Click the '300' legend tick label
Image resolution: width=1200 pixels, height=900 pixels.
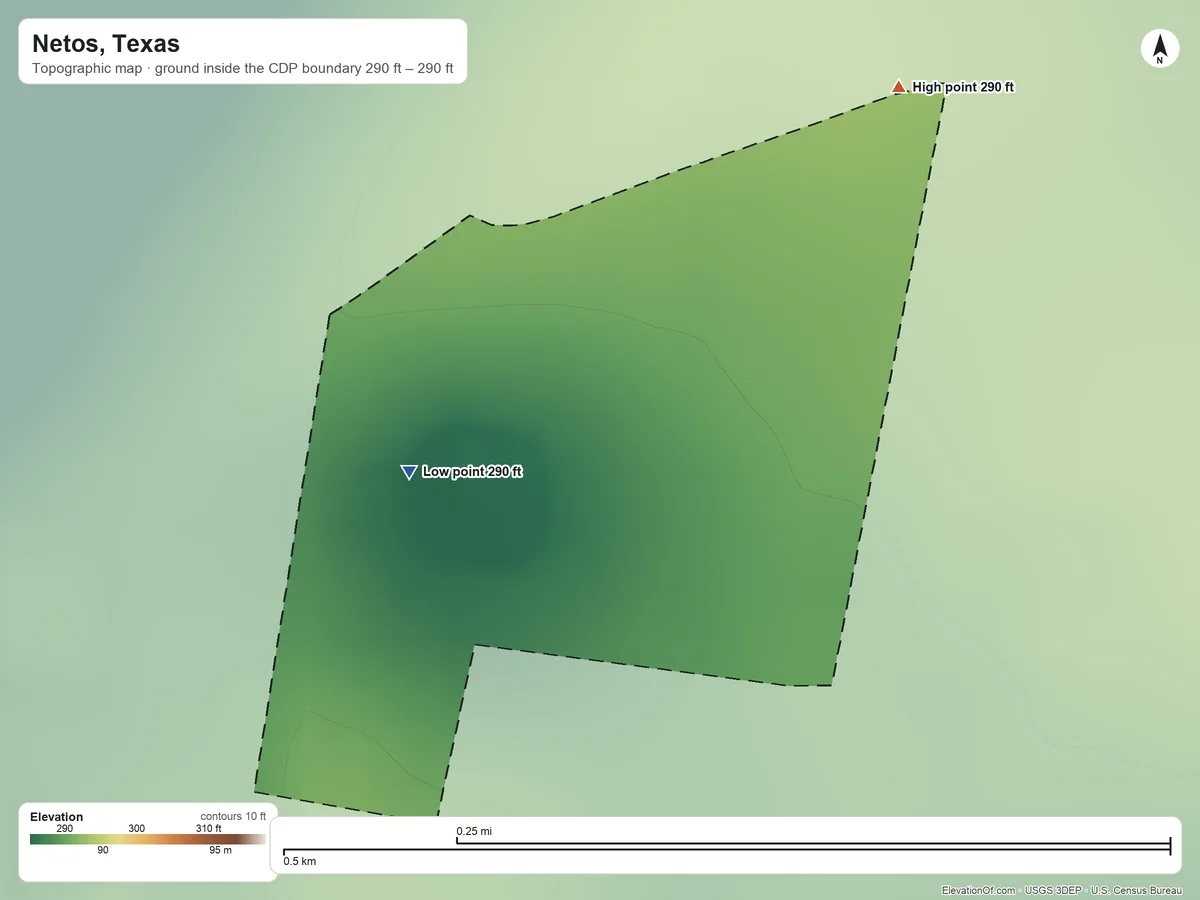point(137,828)
